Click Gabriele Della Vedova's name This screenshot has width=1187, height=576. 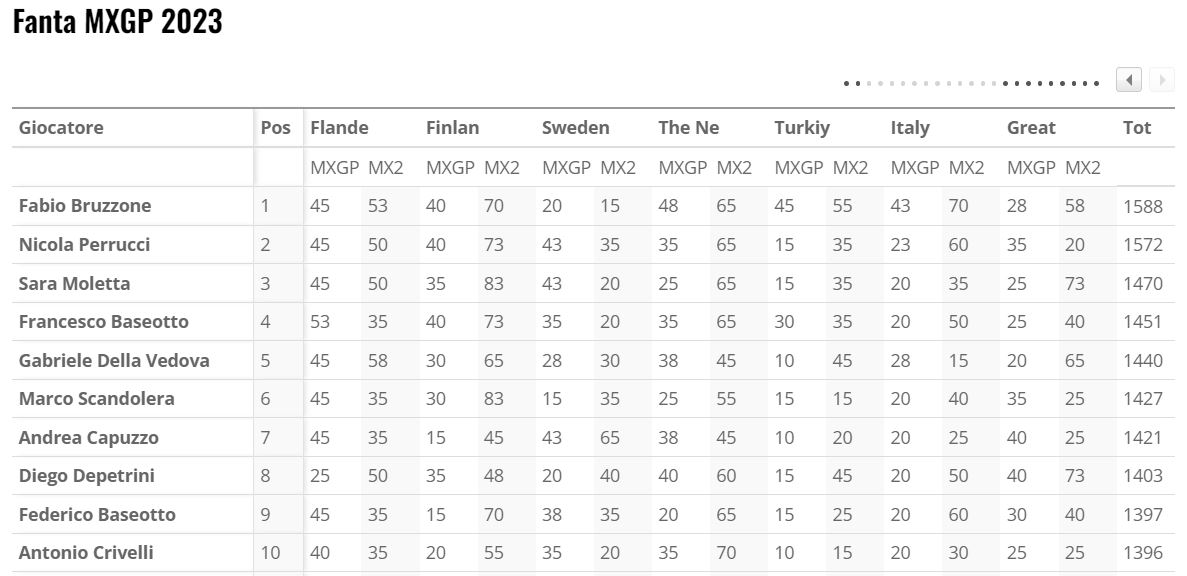tap(114, 360)
